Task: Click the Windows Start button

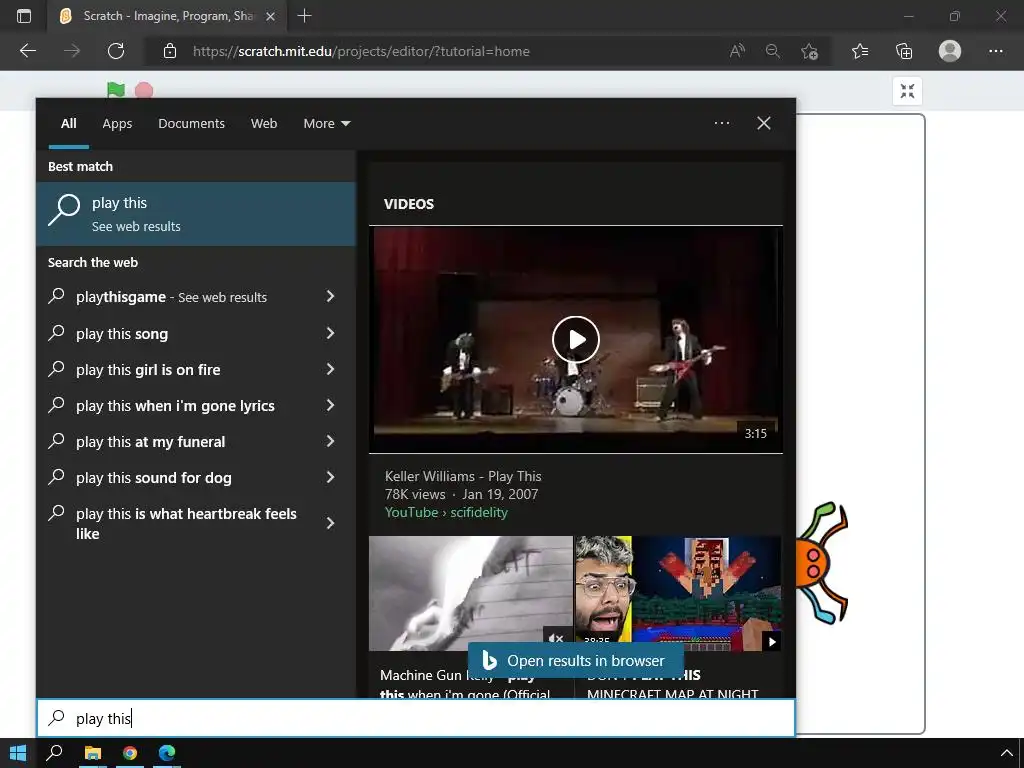Action: pos(18,753)
